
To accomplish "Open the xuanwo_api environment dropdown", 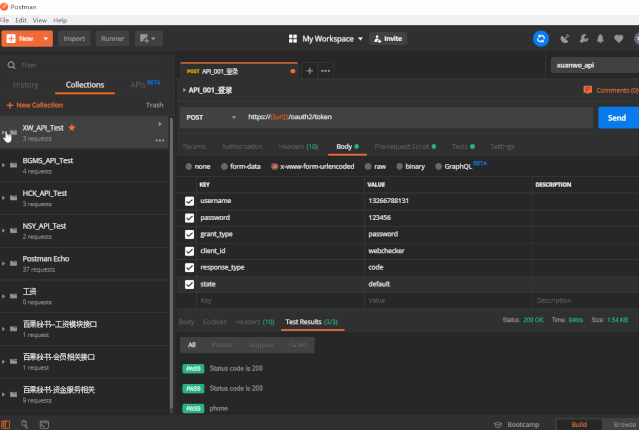I will click(595, 65).
